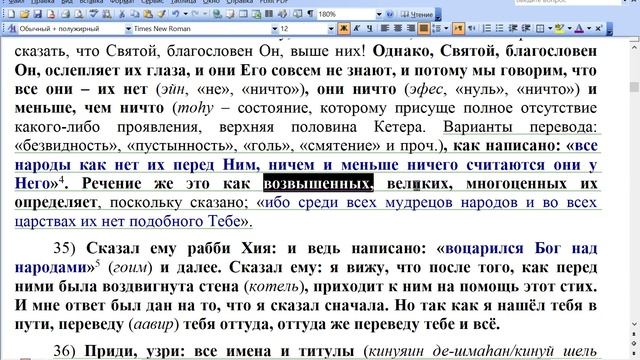
Task: Center the paragraph text
Action: pyautogui.click(x=398, y=28)
